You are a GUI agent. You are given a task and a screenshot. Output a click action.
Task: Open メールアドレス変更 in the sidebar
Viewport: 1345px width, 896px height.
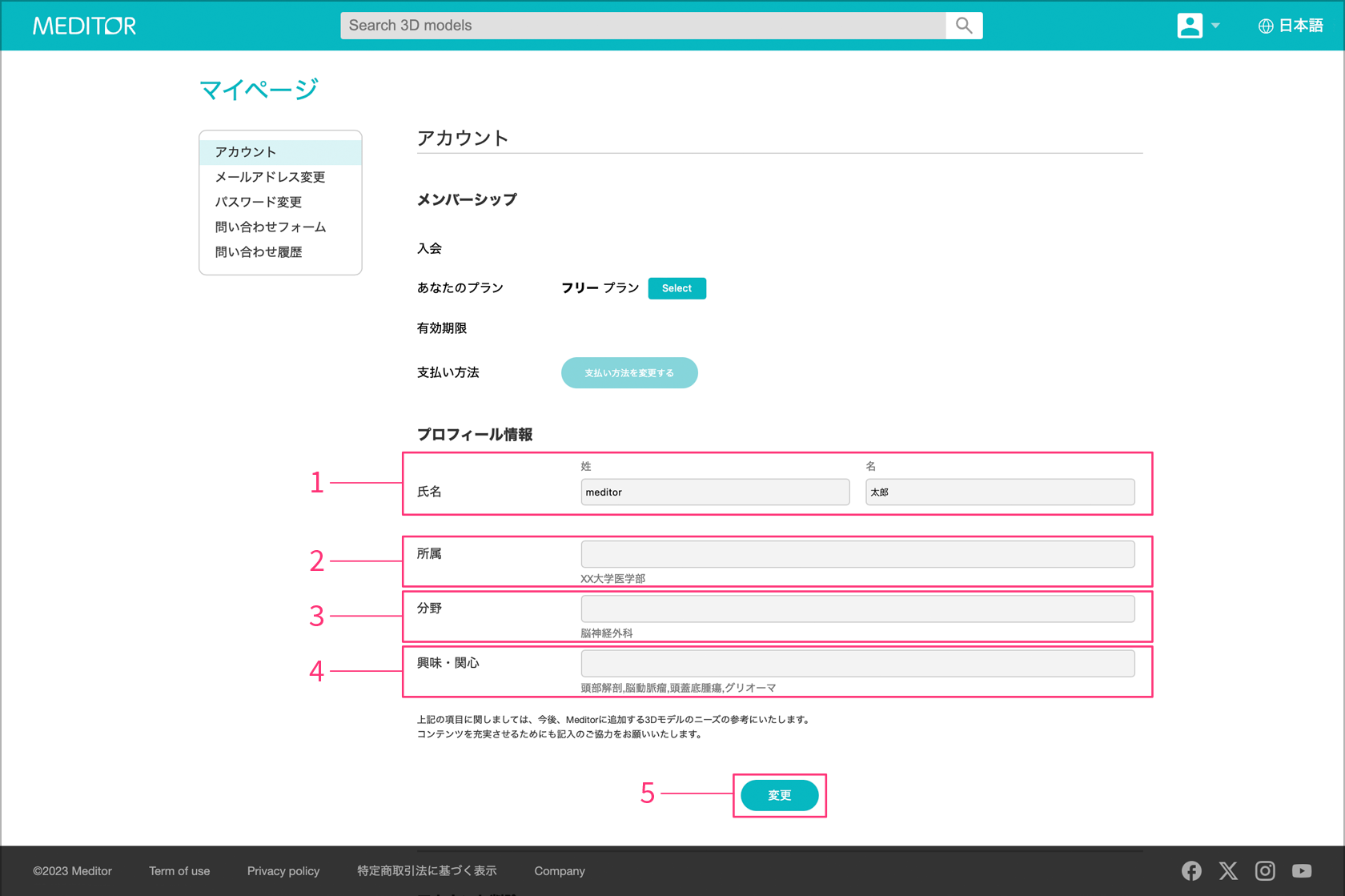point(270,177)
